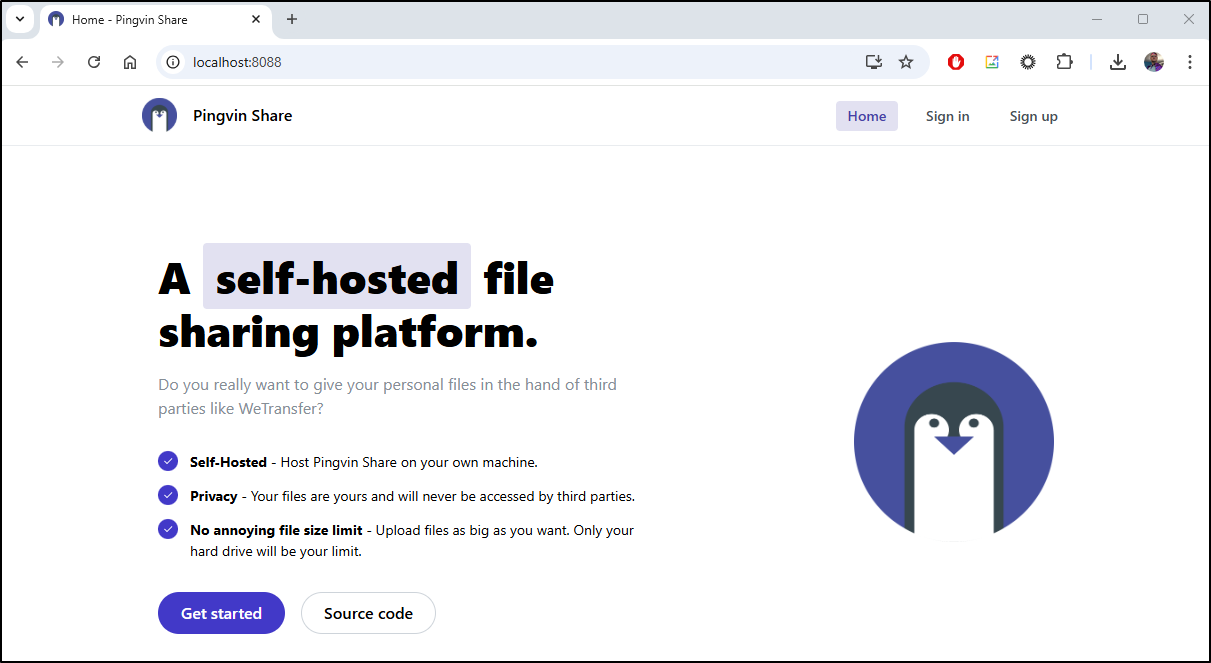The height and width of the screenshot is (663, 1211).
Task: Click the Pingvin Share penguin logo in header
Action: [x=160, y=116]
